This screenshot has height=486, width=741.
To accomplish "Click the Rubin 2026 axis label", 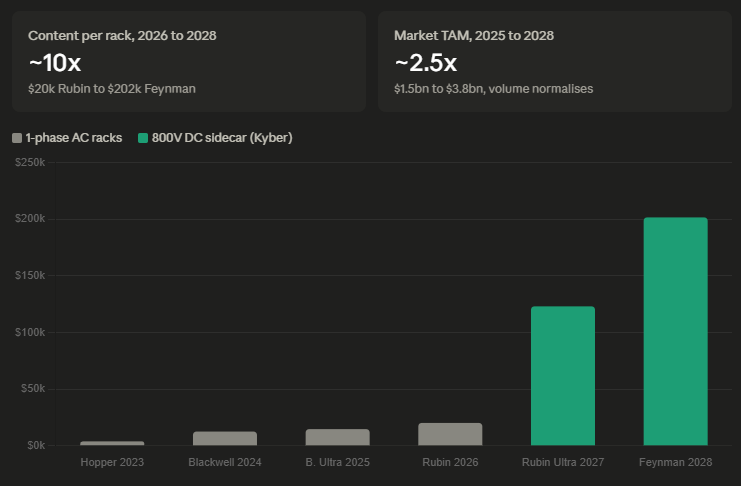I will click(450, 462).
